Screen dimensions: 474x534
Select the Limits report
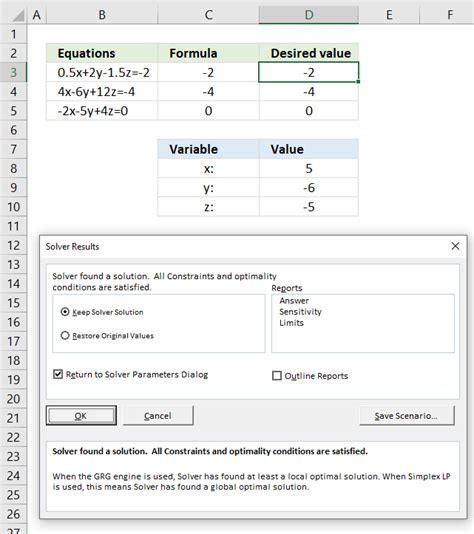[291, 323]
